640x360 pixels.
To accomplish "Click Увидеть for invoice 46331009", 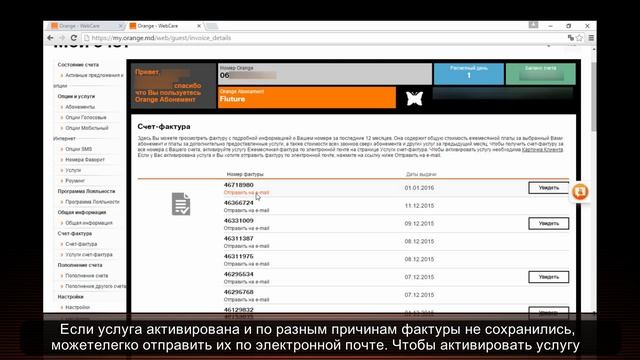I will coord(549,223).
